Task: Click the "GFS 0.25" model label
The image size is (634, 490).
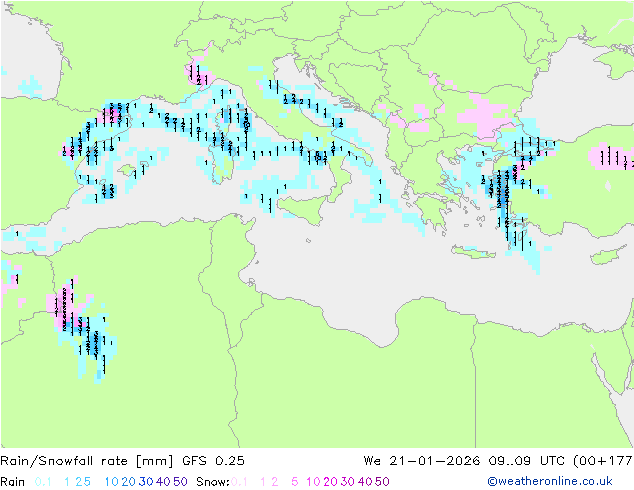Action: click(213, 461)
